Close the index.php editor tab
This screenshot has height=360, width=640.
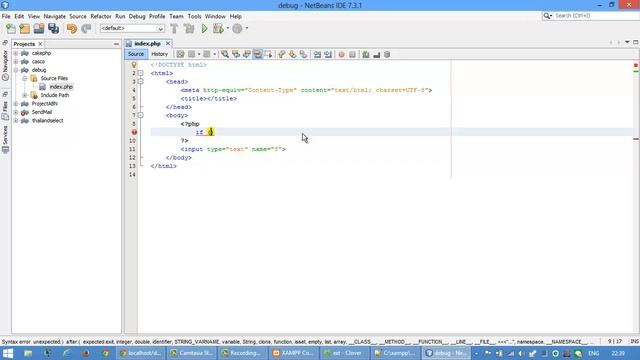(x=168, y=43)
